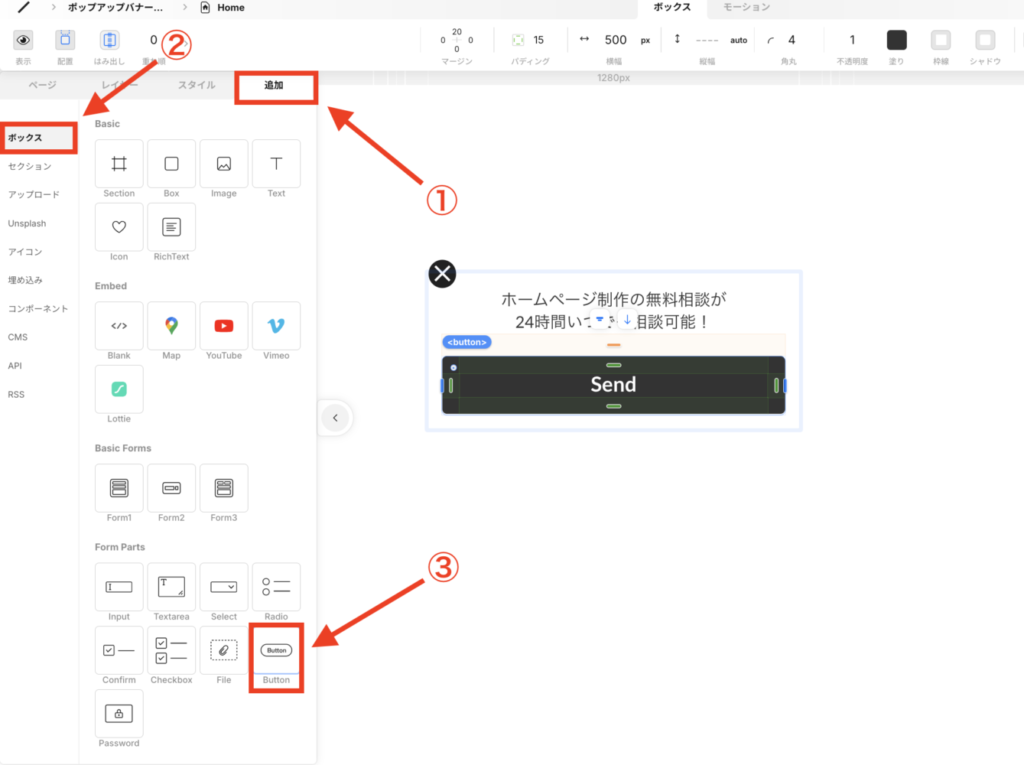Open アップロード category in sidebar
This screenshot has width=1024, height=765.
34,195
